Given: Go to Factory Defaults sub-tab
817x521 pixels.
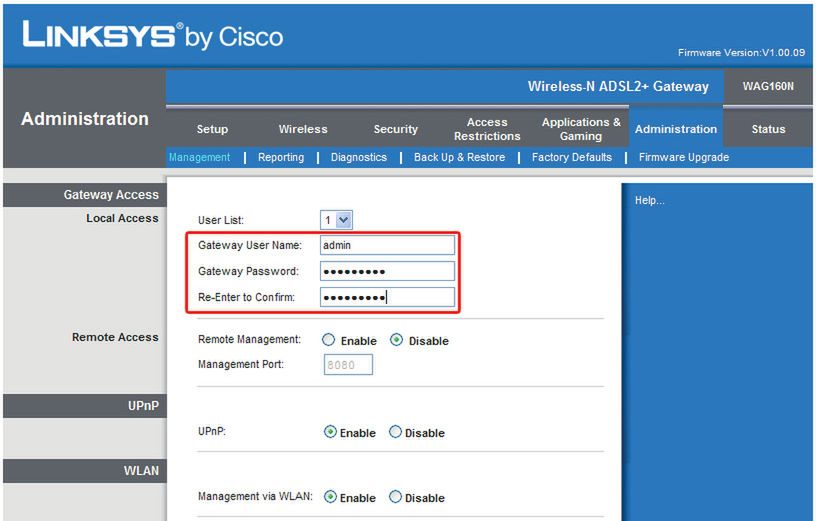Looking at the screenshot, I should 572,157.
